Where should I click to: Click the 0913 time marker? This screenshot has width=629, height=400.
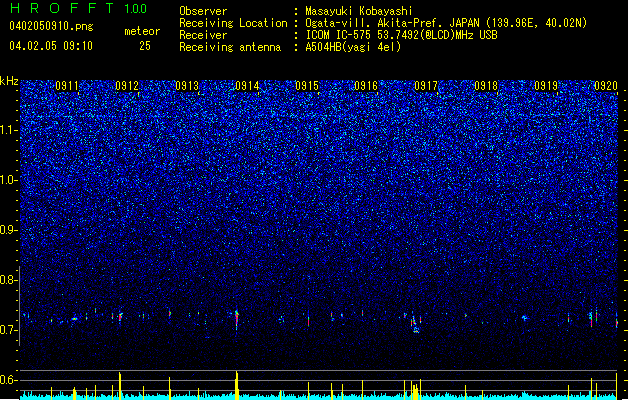(x=187, y=86)
